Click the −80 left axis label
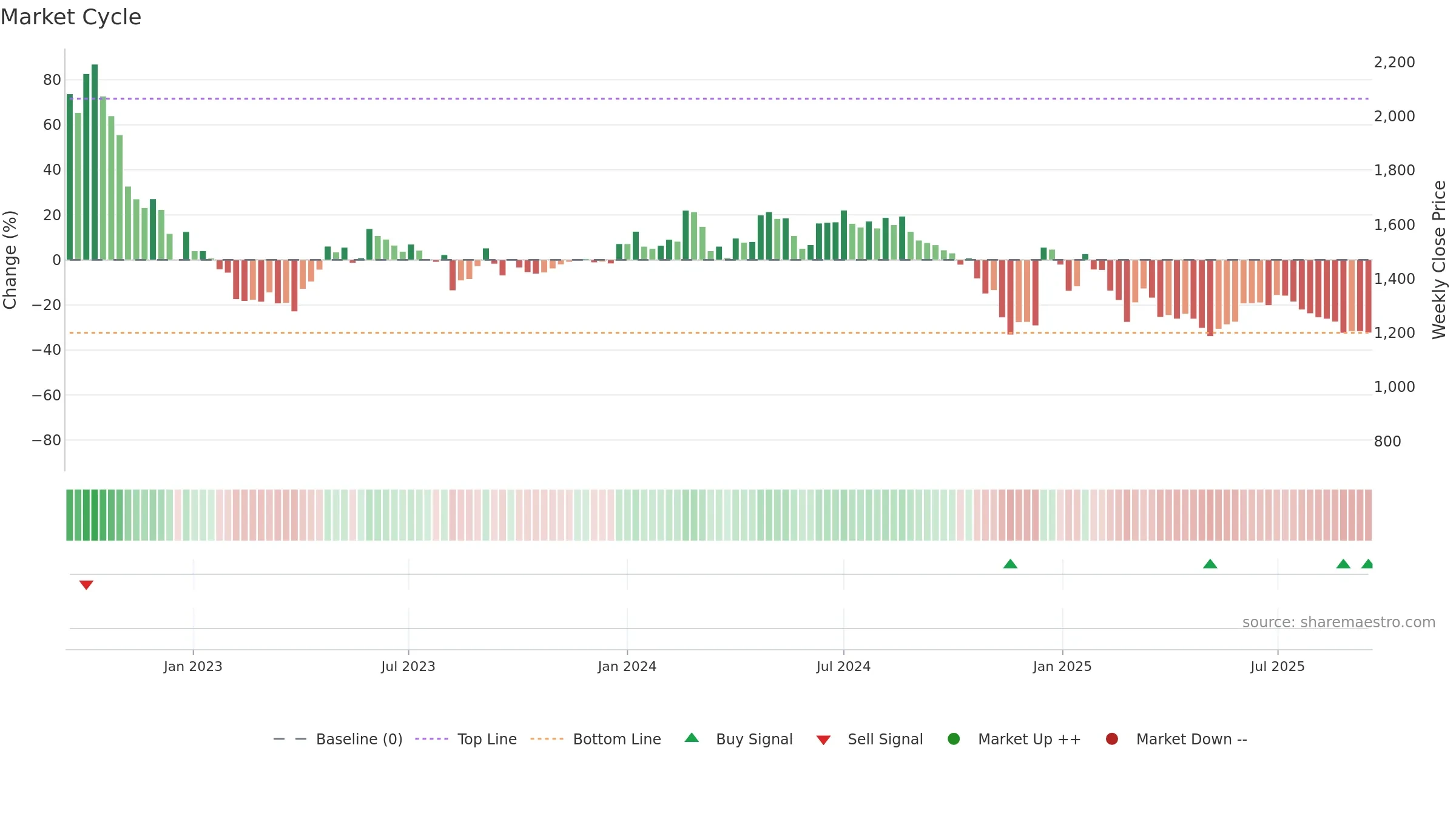This screenshot has width=1456, height=819. (x=47, y=440)
